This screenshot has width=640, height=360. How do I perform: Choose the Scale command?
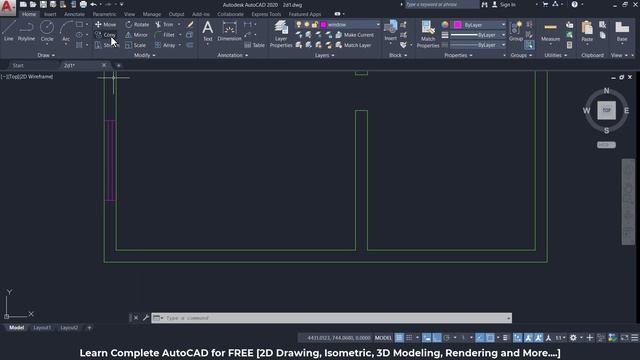136,45
